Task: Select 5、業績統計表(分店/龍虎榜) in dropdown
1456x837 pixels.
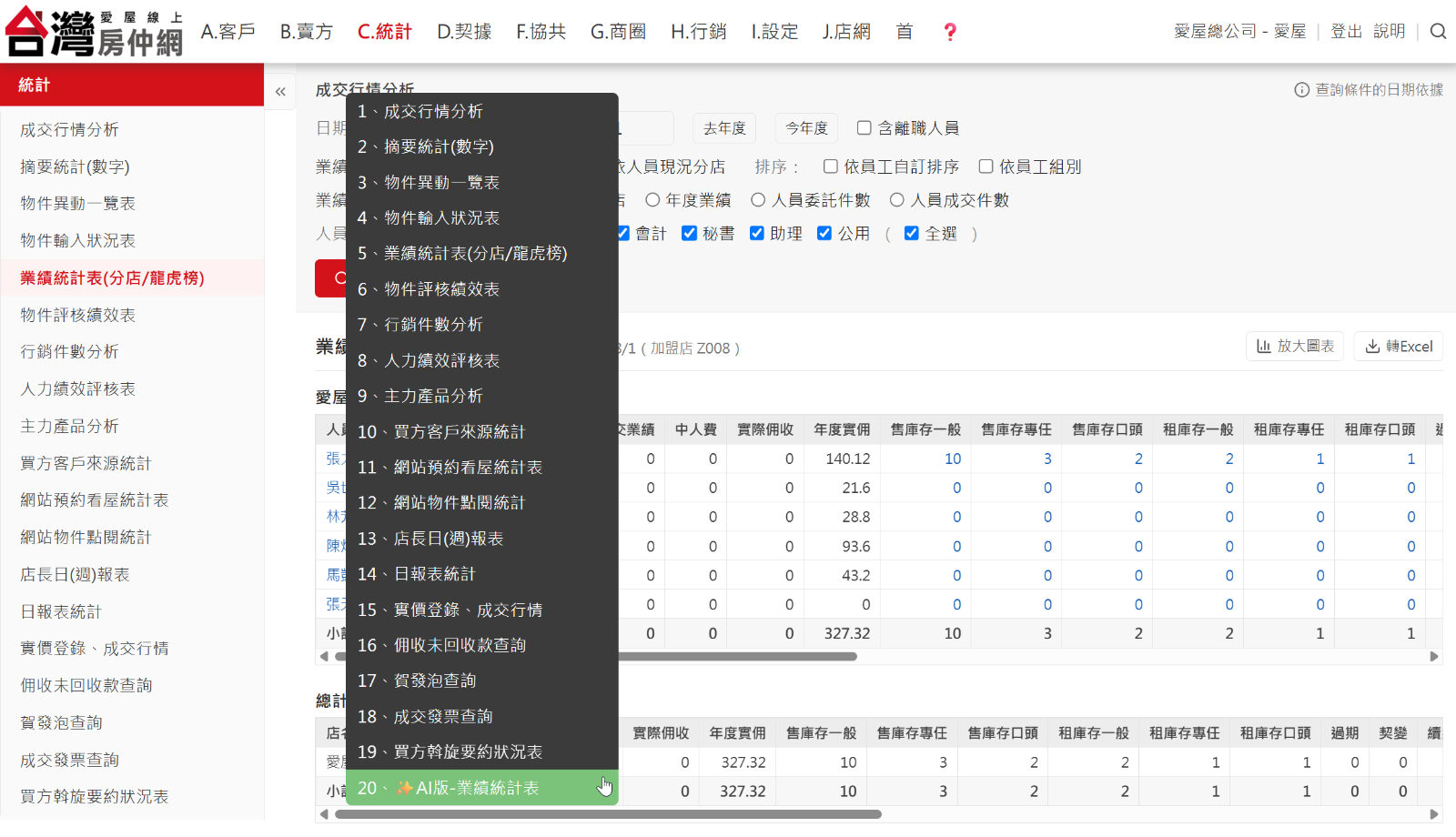Action: click(482, 253)
